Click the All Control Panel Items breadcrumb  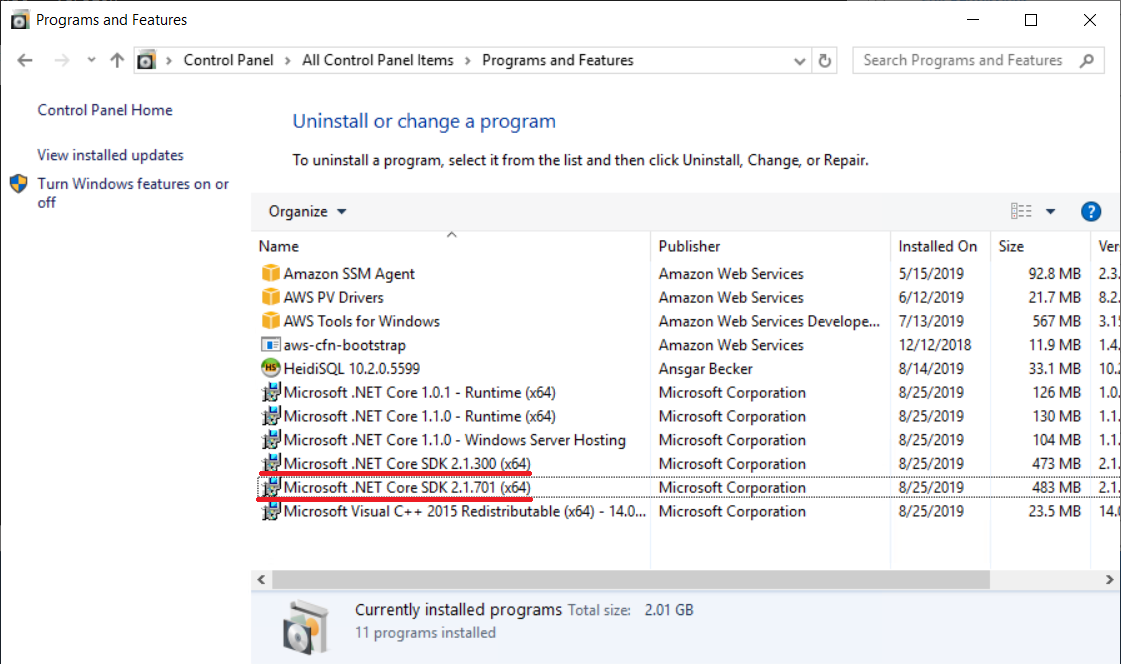(x=377, y=61)
